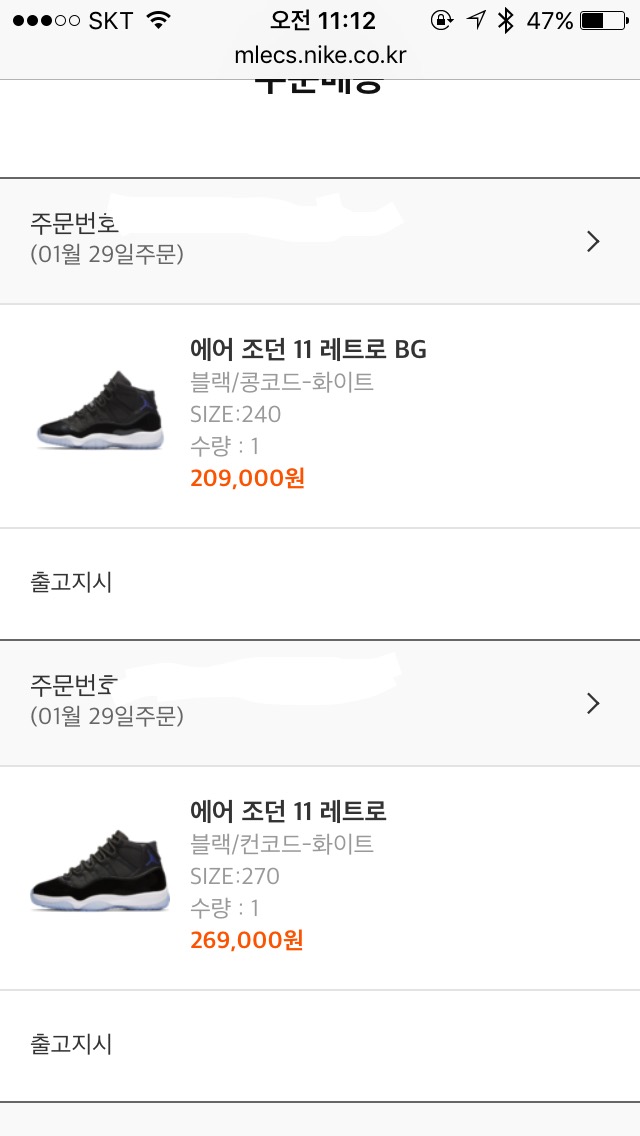The height and width of the screenshot is (1136, 640).
Task: Expand the first order's chevron arrow
Action: tap(593, 241)
